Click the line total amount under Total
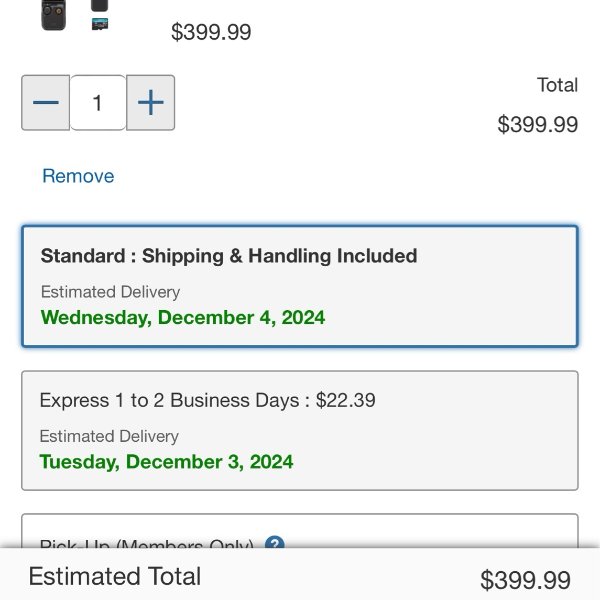This screenshot has width=600, height=600. [x=538, y=125]
